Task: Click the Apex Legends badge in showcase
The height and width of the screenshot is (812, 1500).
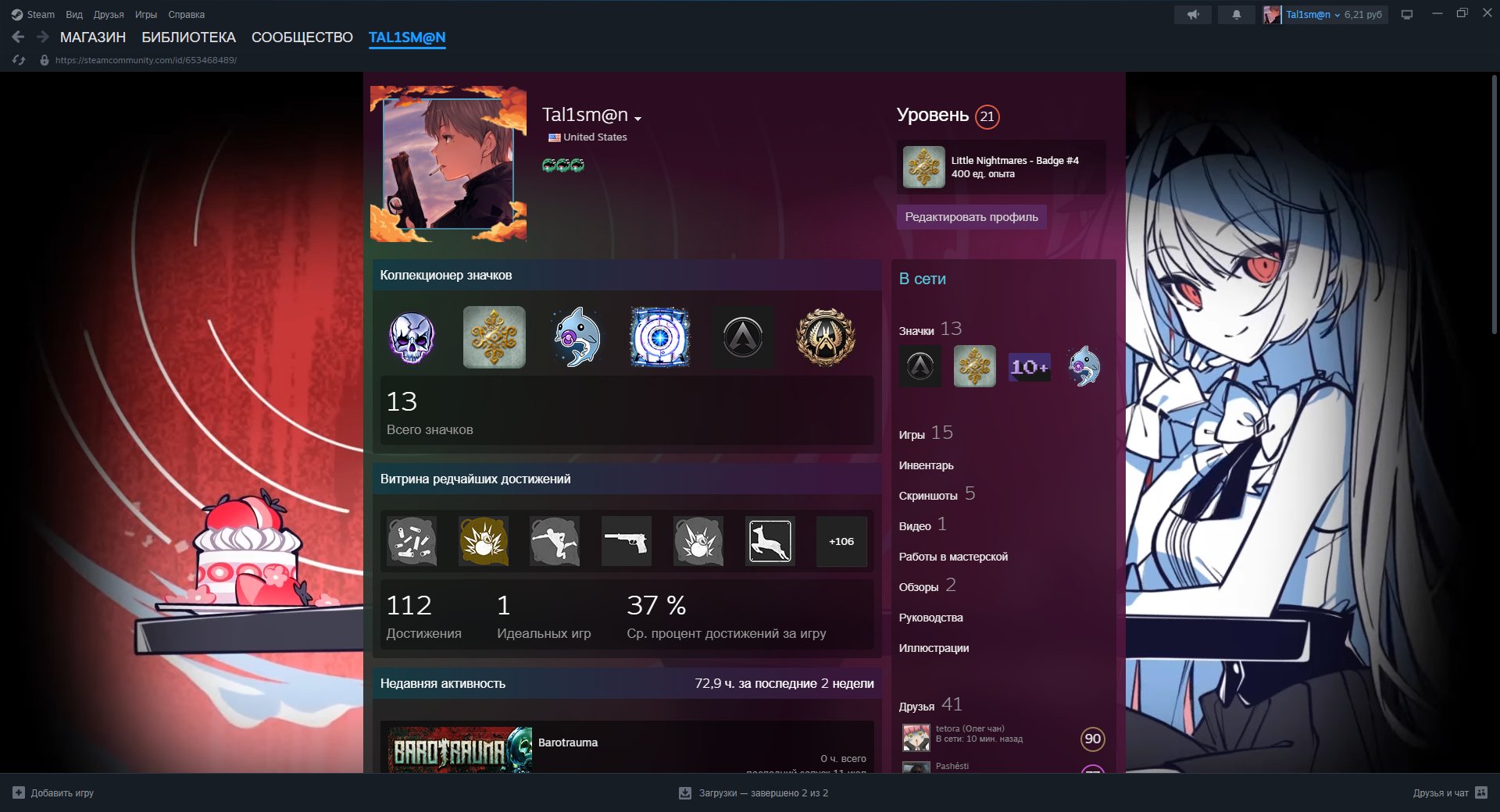Action: [x=743, y=337]
